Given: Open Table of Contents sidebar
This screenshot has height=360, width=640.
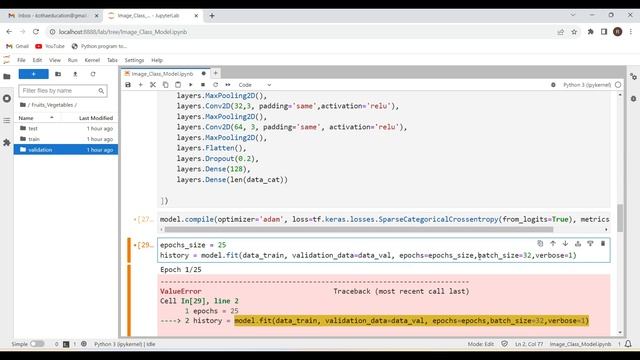Looking at the screenshot, I should pos(7,120).
